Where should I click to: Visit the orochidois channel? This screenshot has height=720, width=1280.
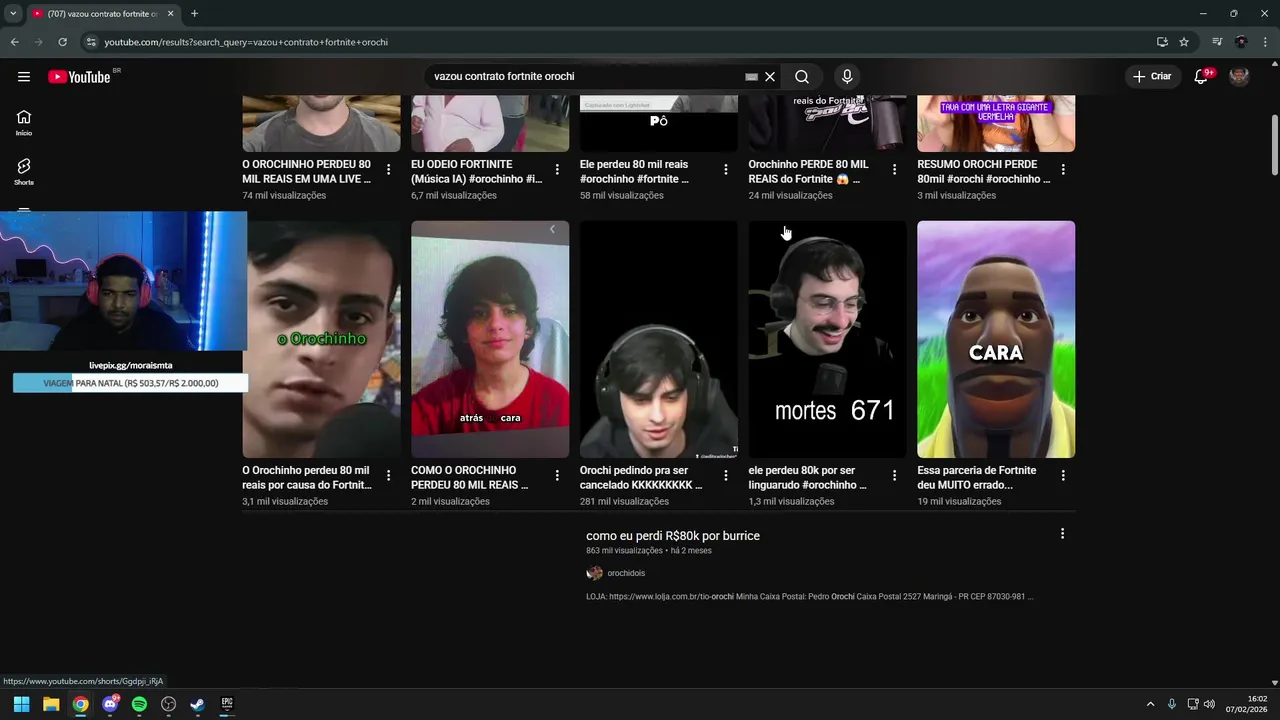[x=626, y=573]
